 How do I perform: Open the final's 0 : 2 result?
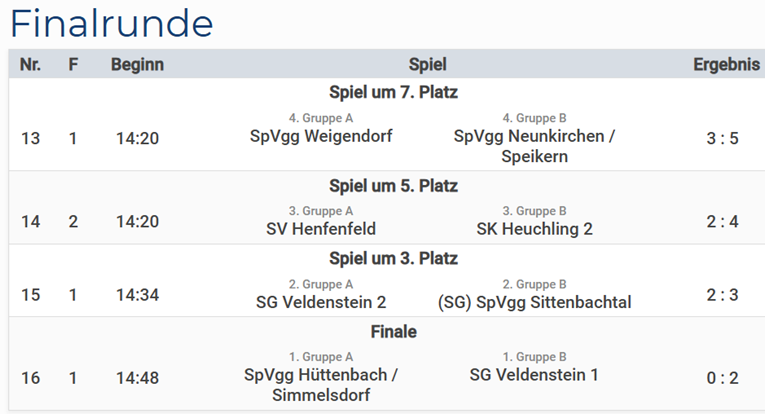click(722, 377)
